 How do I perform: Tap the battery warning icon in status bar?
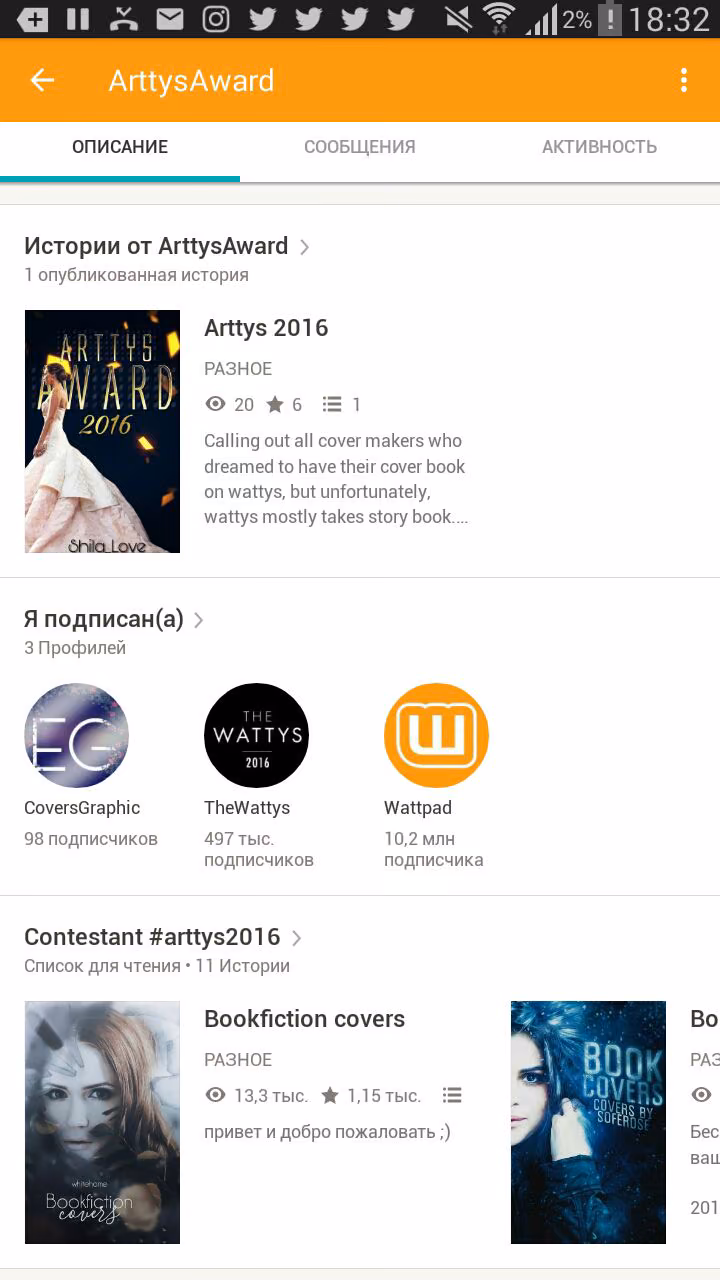(610, 18)
